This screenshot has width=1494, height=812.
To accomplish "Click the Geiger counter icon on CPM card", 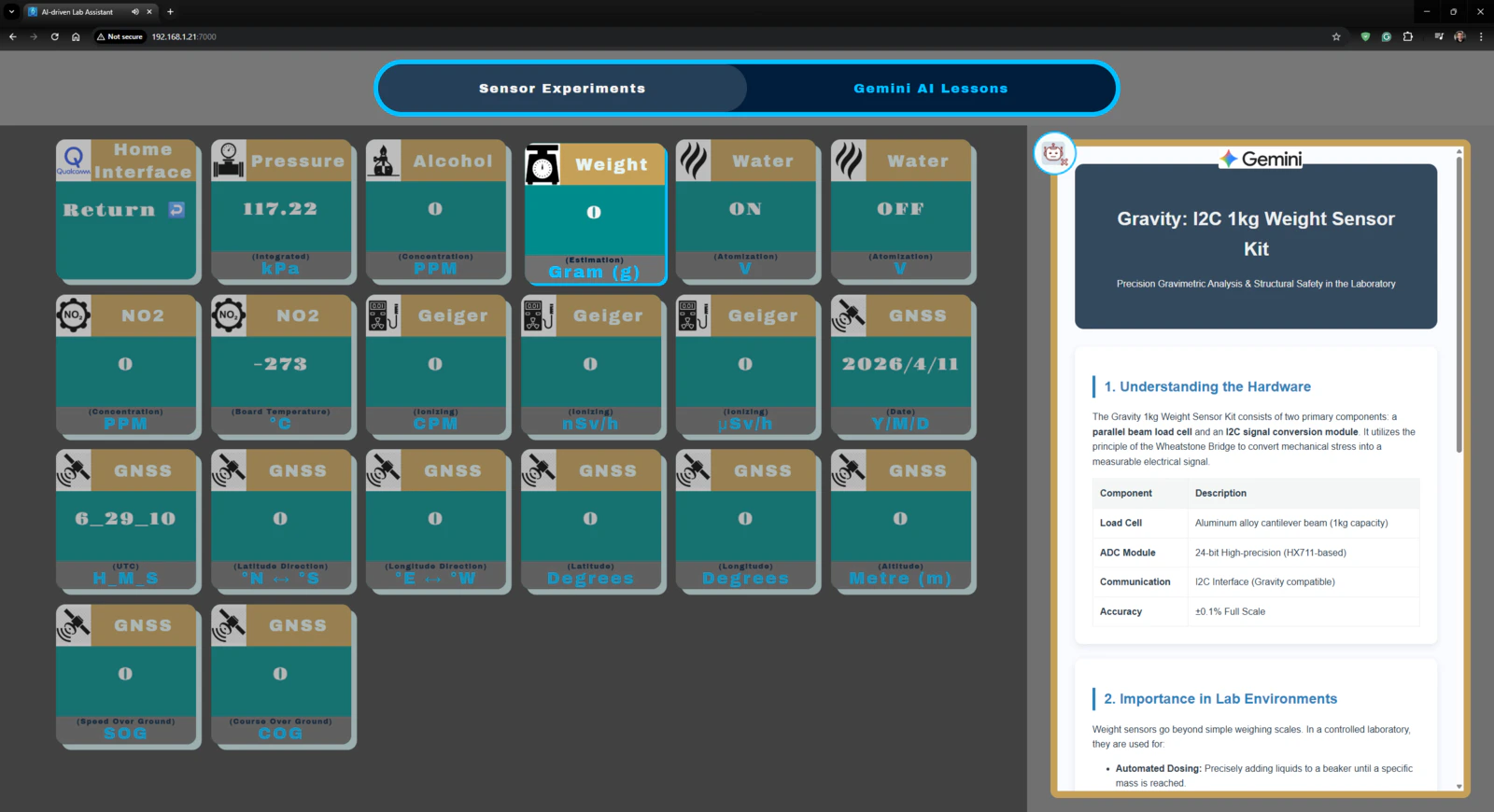I will click(384, 315).
